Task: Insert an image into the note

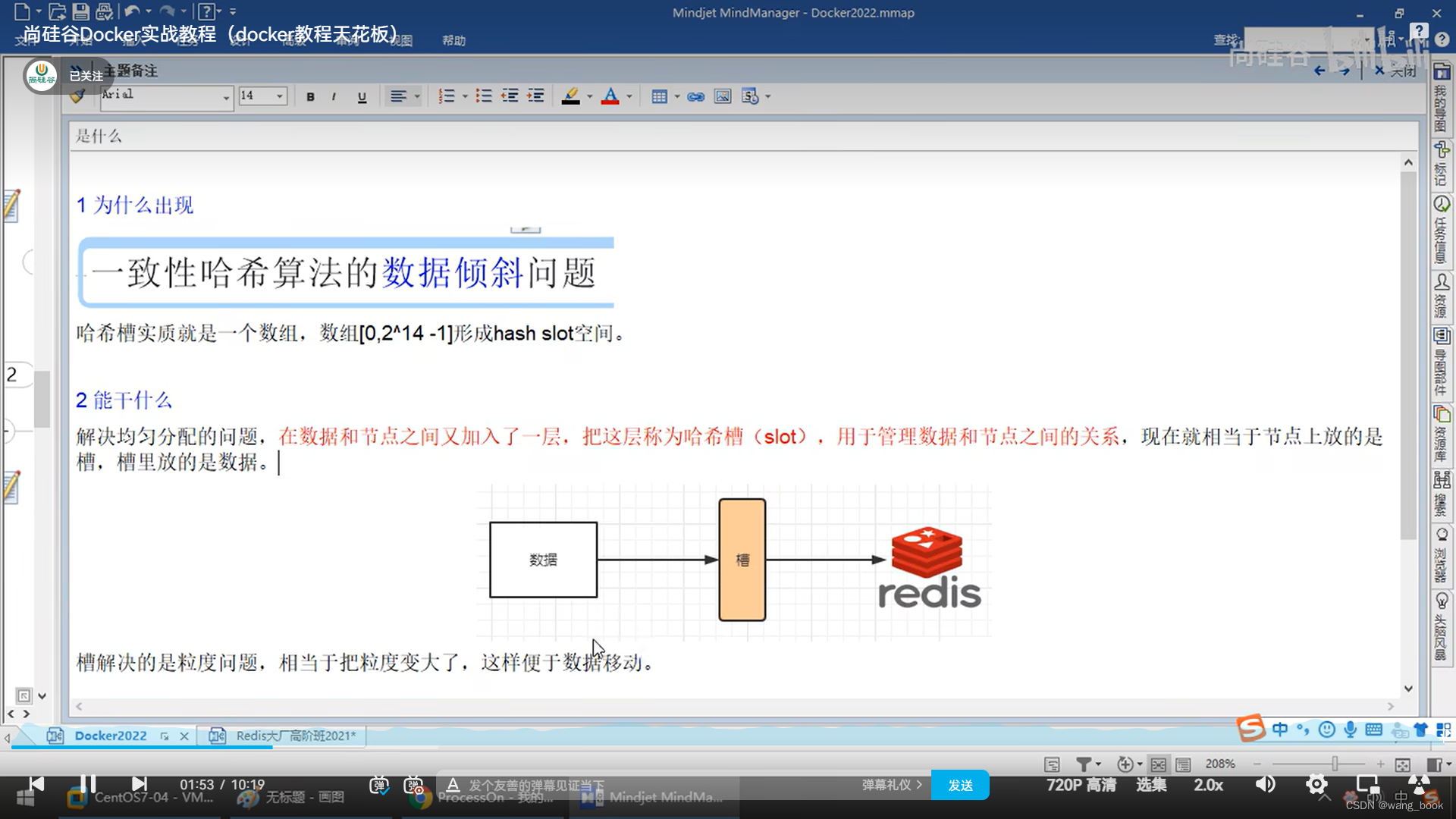Action: pos(721,96)
